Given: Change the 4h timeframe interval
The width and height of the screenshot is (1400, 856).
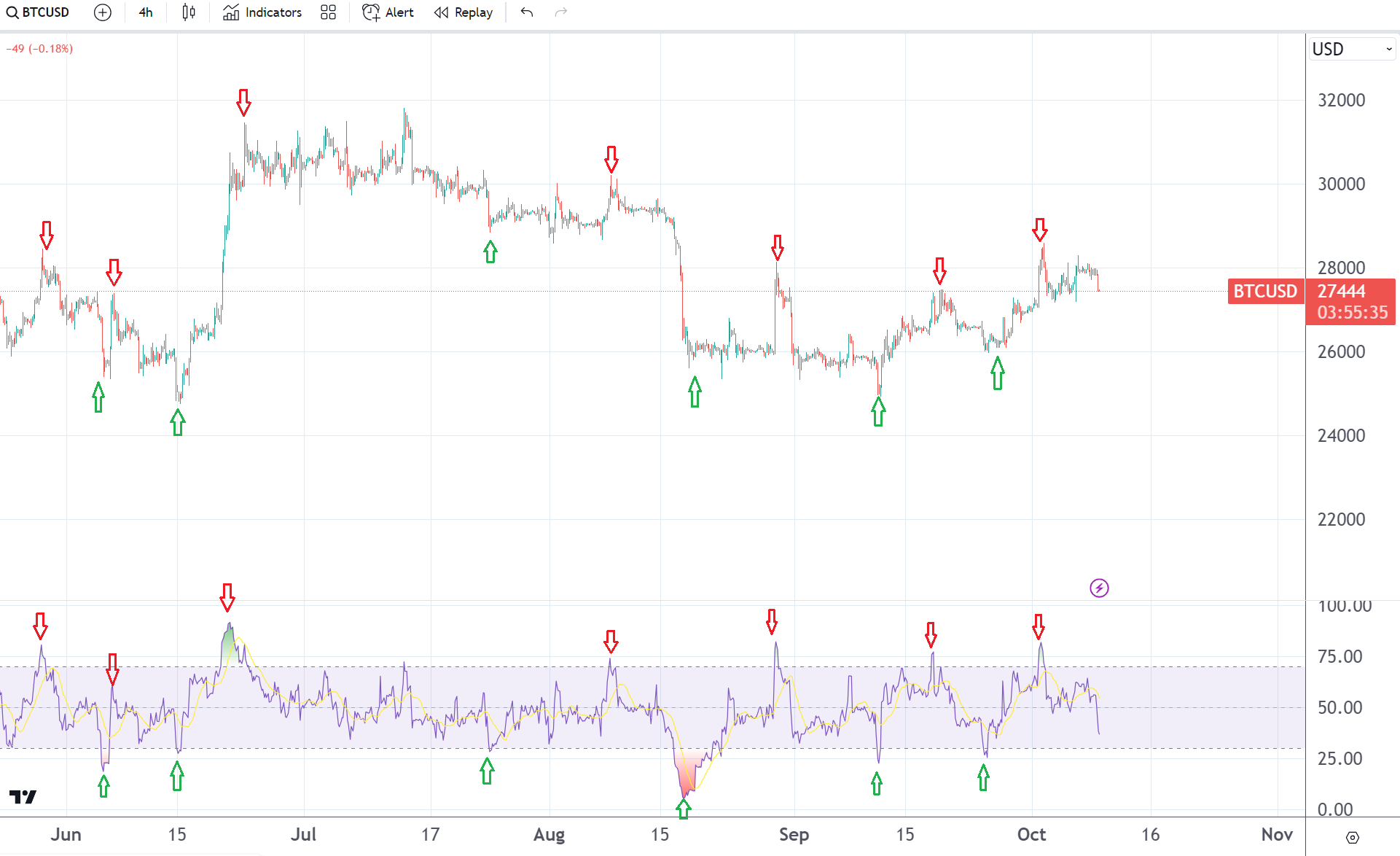Looking at the screenshot, I should point(146,12).
